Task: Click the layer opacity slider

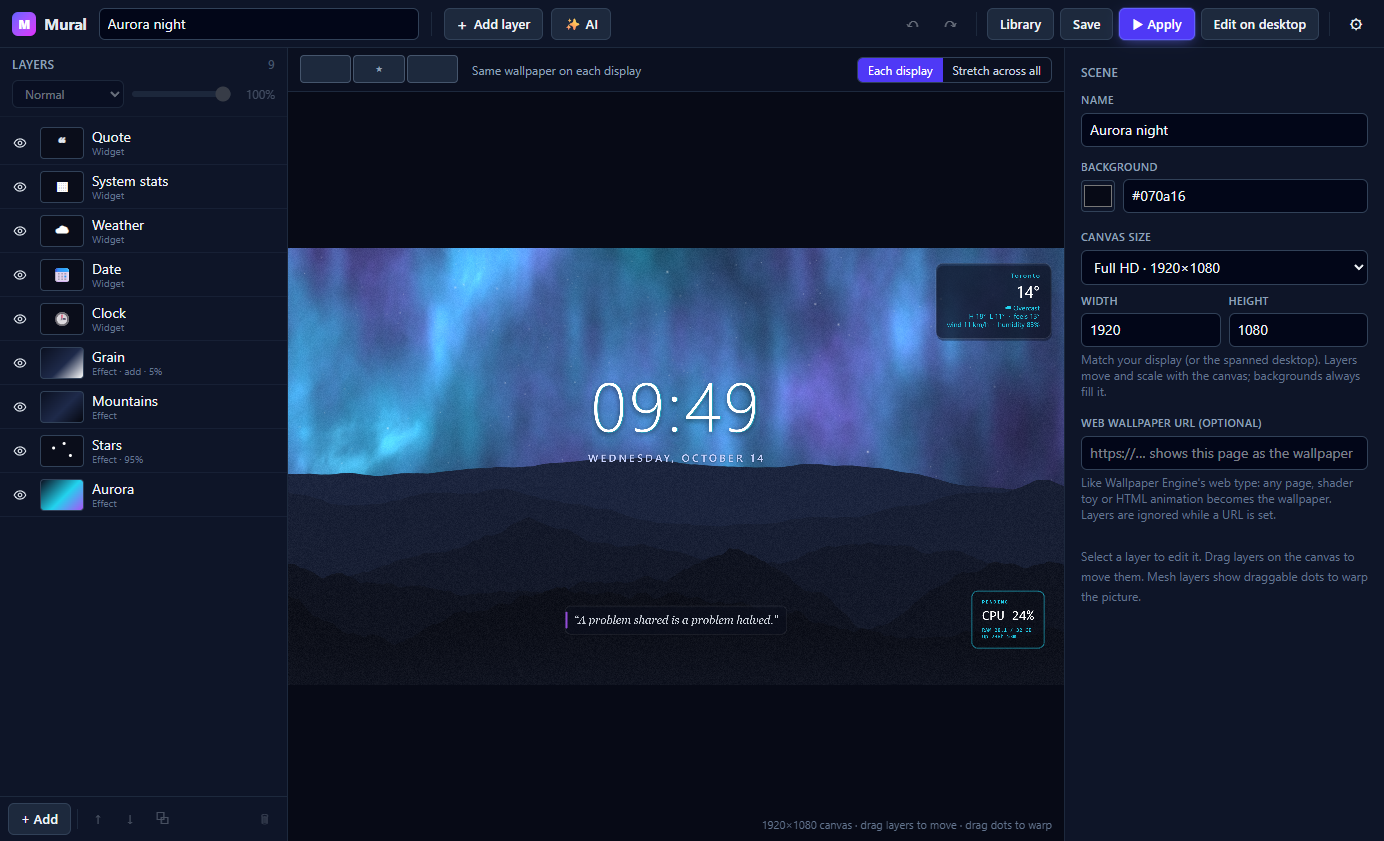Action: click(181, 94)
